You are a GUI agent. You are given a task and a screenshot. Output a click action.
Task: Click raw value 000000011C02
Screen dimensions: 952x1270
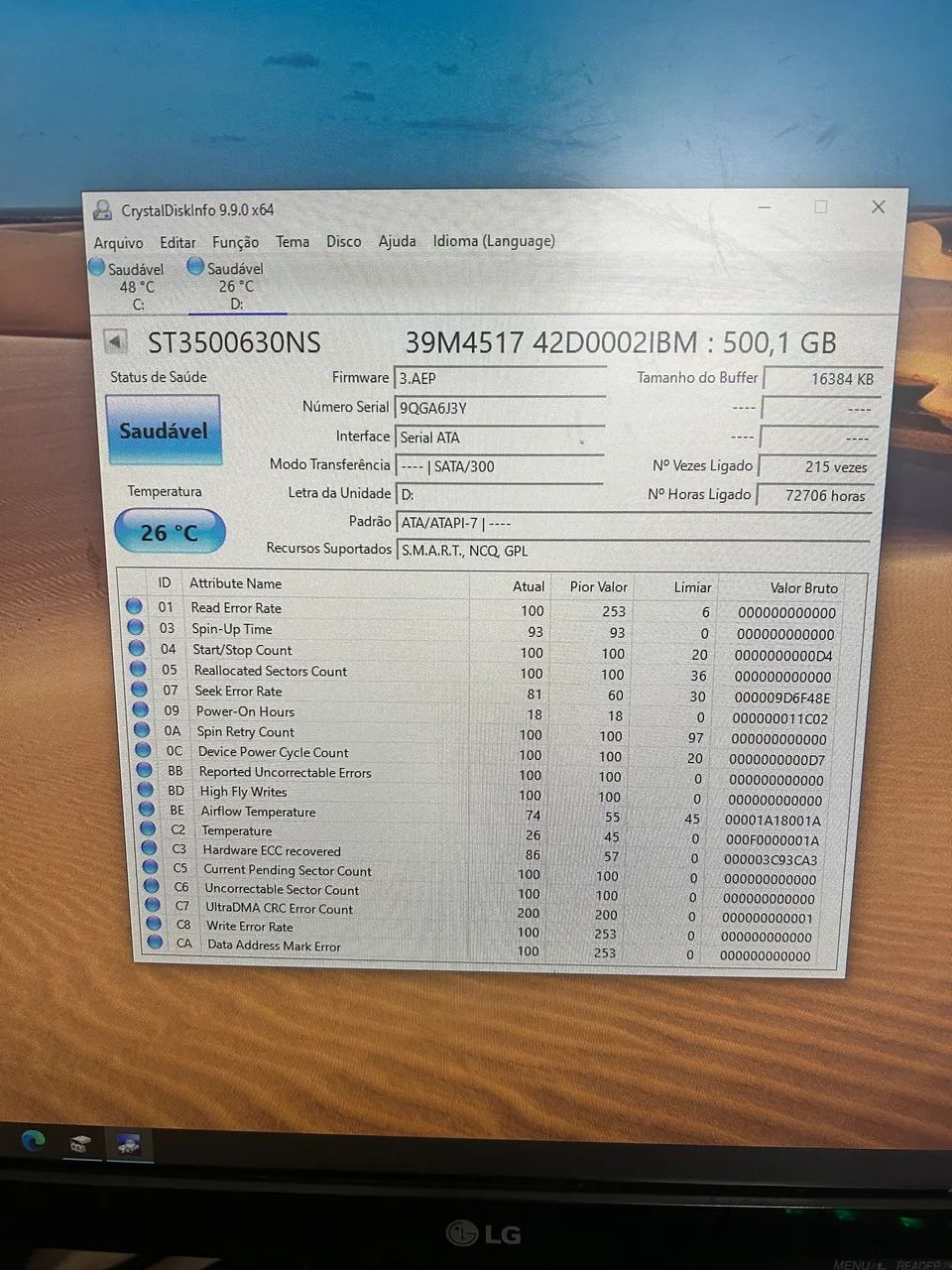779,718
